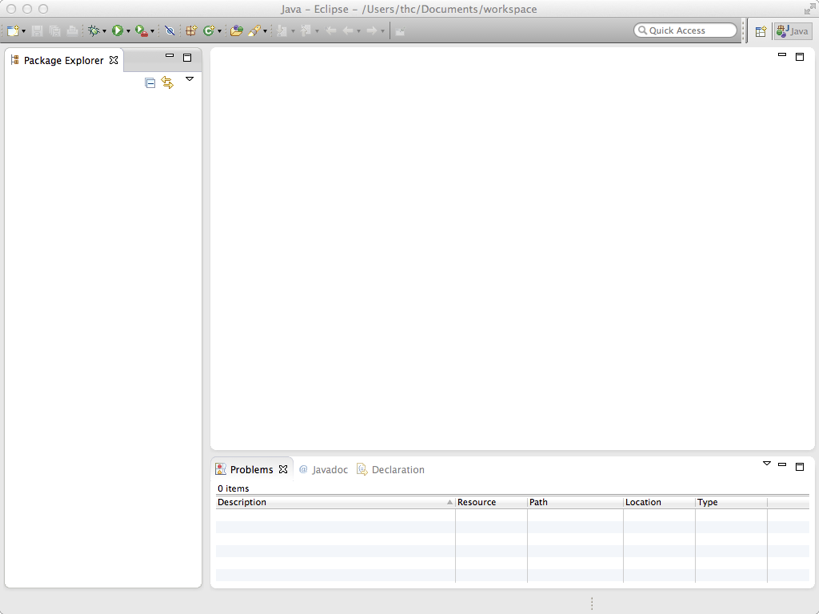819x614 pixels.
Task: Close the Problems view tab
Action: click(283, 469)
